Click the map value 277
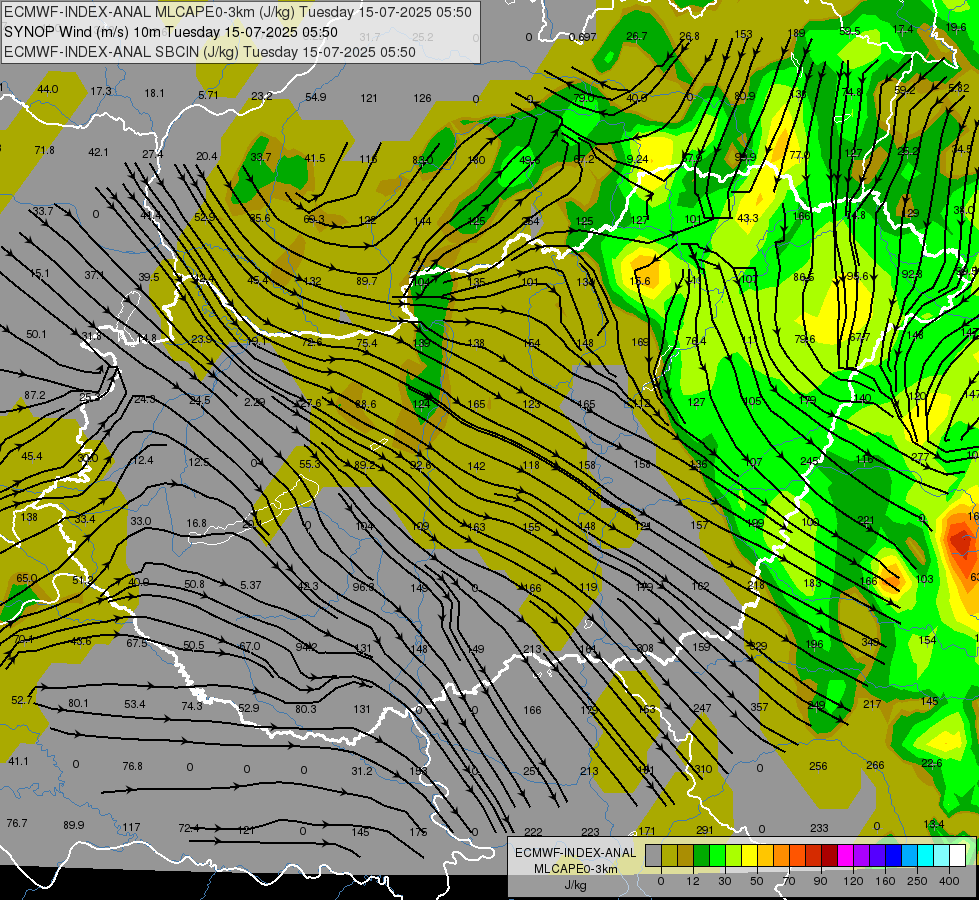The width and height of the screenshot is (979, 900). pyautogui.click(x=920, y=457)
